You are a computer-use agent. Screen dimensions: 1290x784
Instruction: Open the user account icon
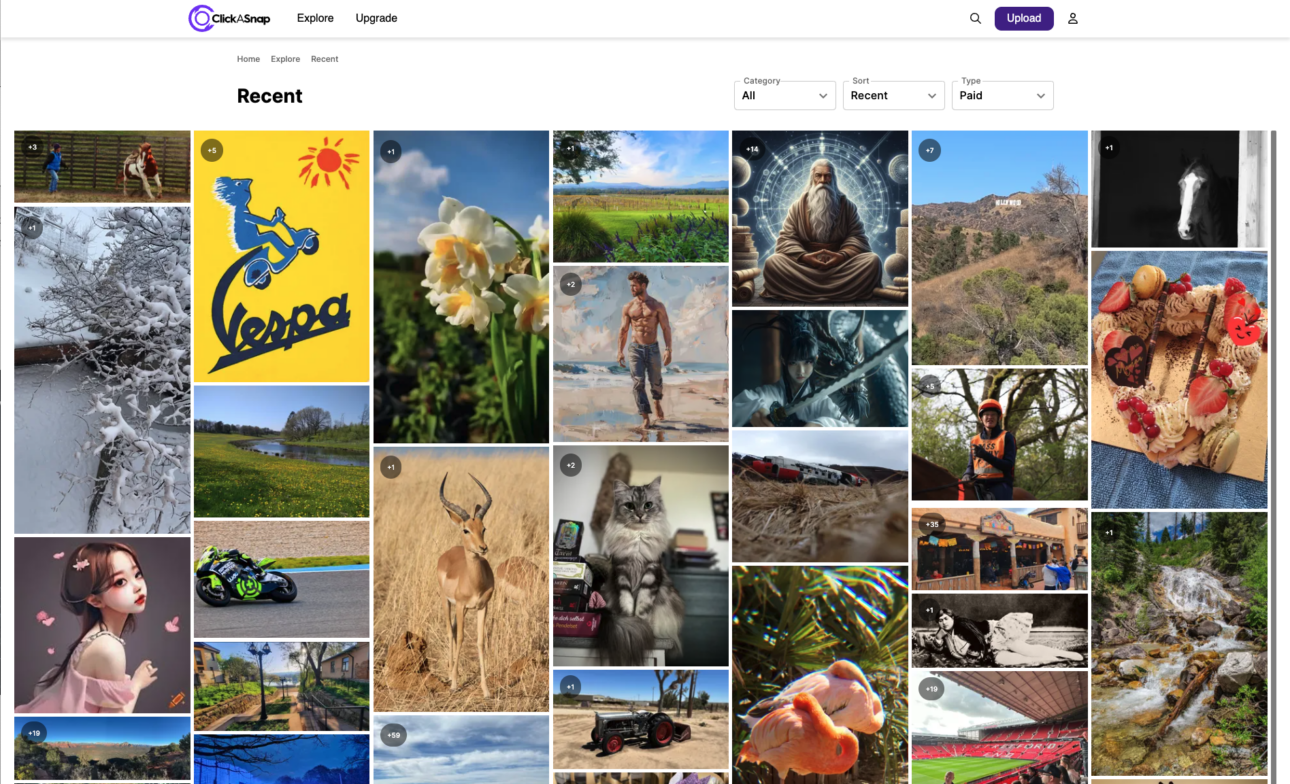[1072, 18]
